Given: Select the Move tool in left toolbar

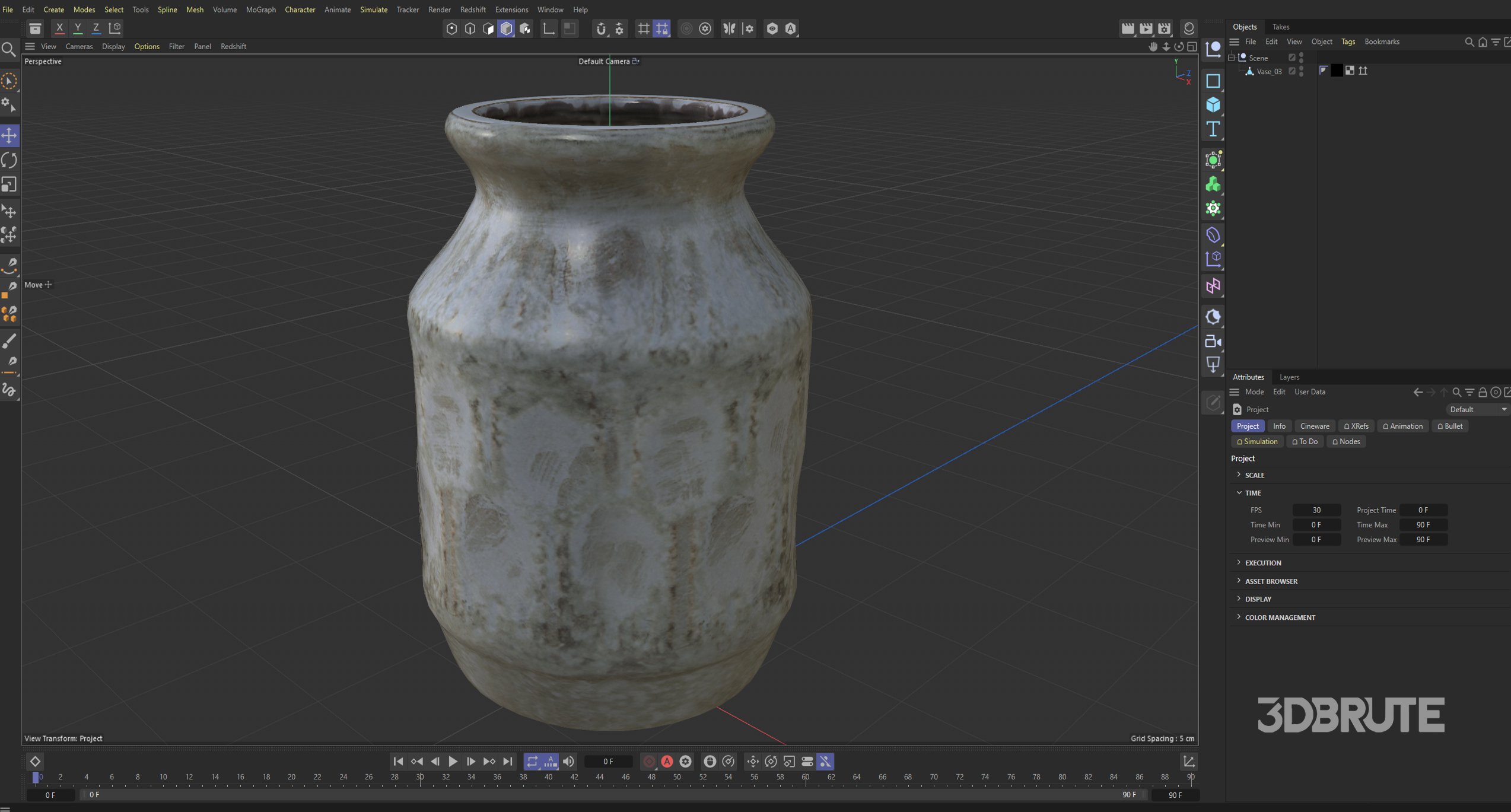Looking at the screenshot, I should pyautogui.click(x=9, y=136).
